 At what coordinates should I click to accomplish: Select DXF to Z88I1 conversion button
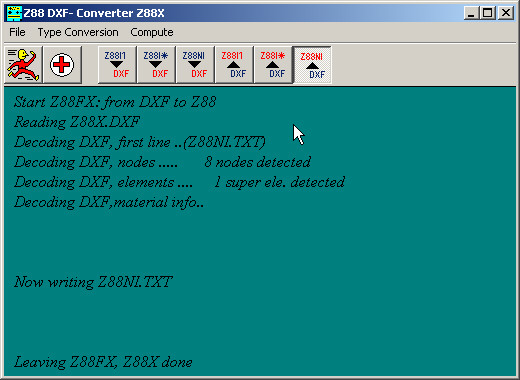[x=234, y=65]
